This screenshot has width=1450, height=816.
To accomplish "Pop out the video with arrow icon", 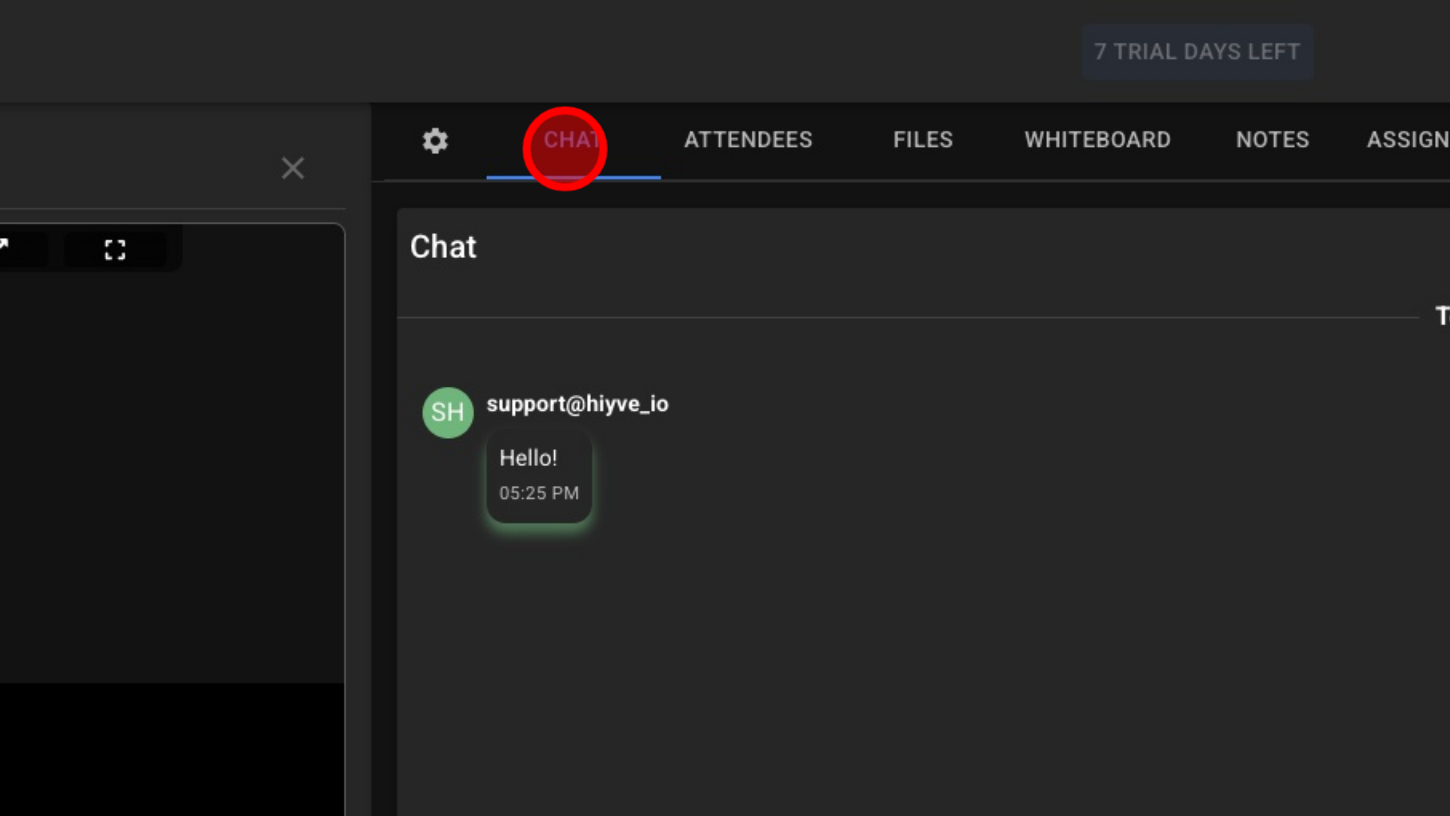I will coord(5,247).
